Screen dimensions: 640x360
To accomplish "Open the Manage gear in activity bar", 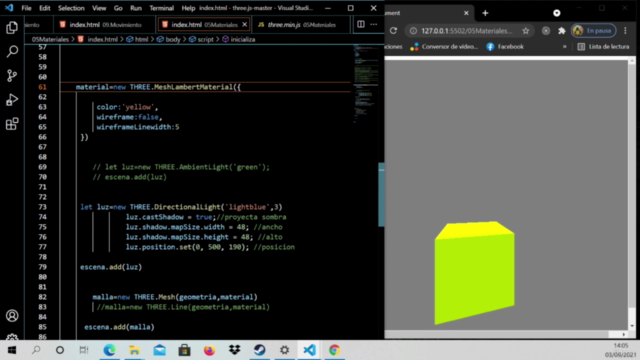I will tap(12, 337).
